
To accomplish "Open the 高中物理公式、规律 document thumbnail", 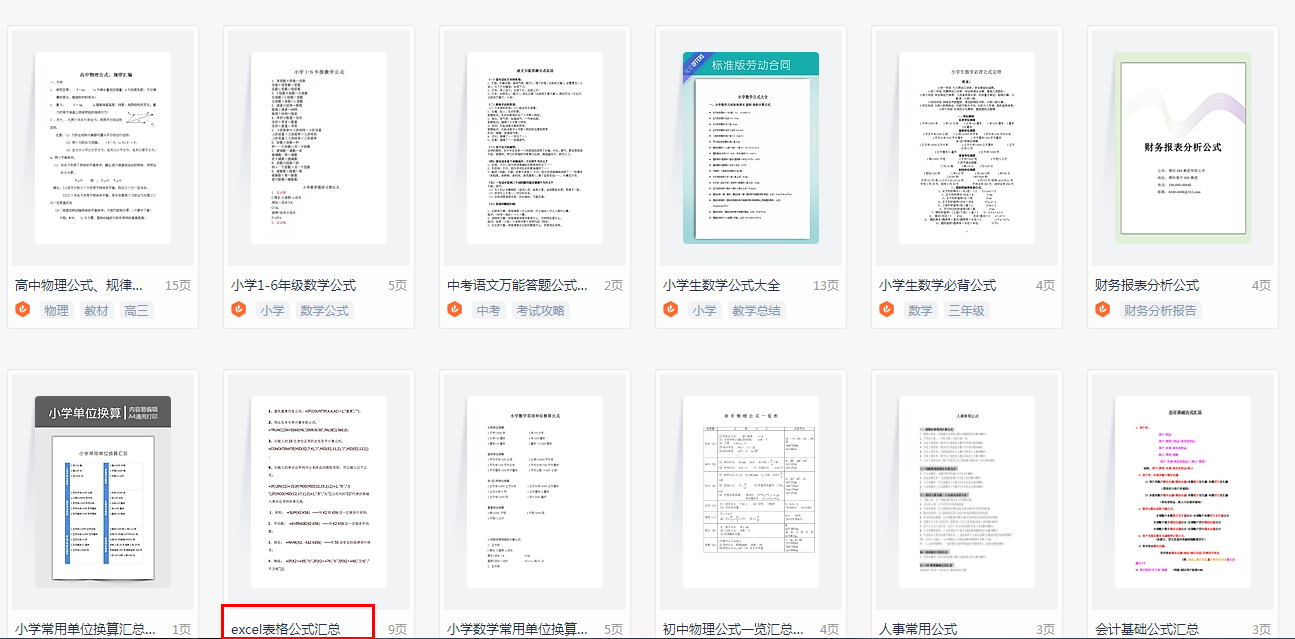I will (x=103, y=147).
